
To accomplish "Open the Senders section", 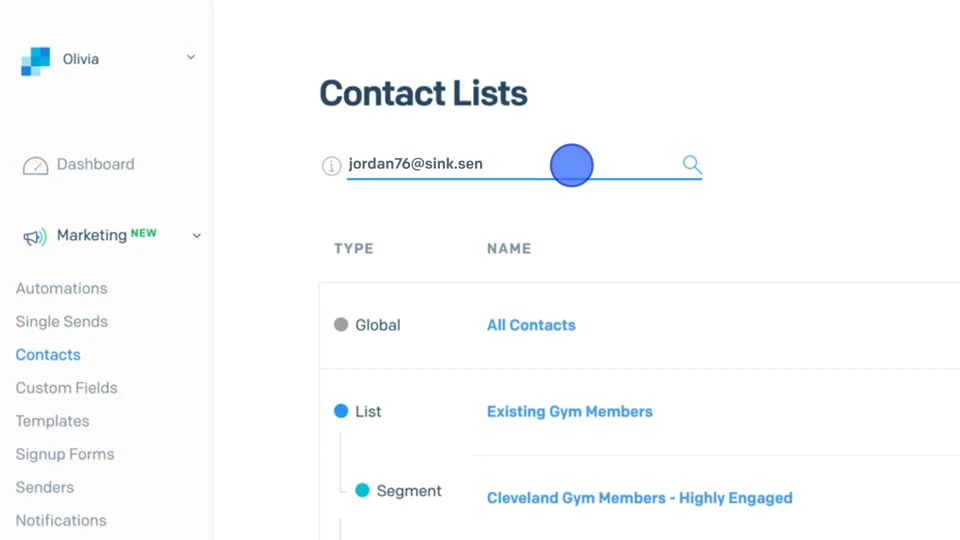I will pos(44,487).
